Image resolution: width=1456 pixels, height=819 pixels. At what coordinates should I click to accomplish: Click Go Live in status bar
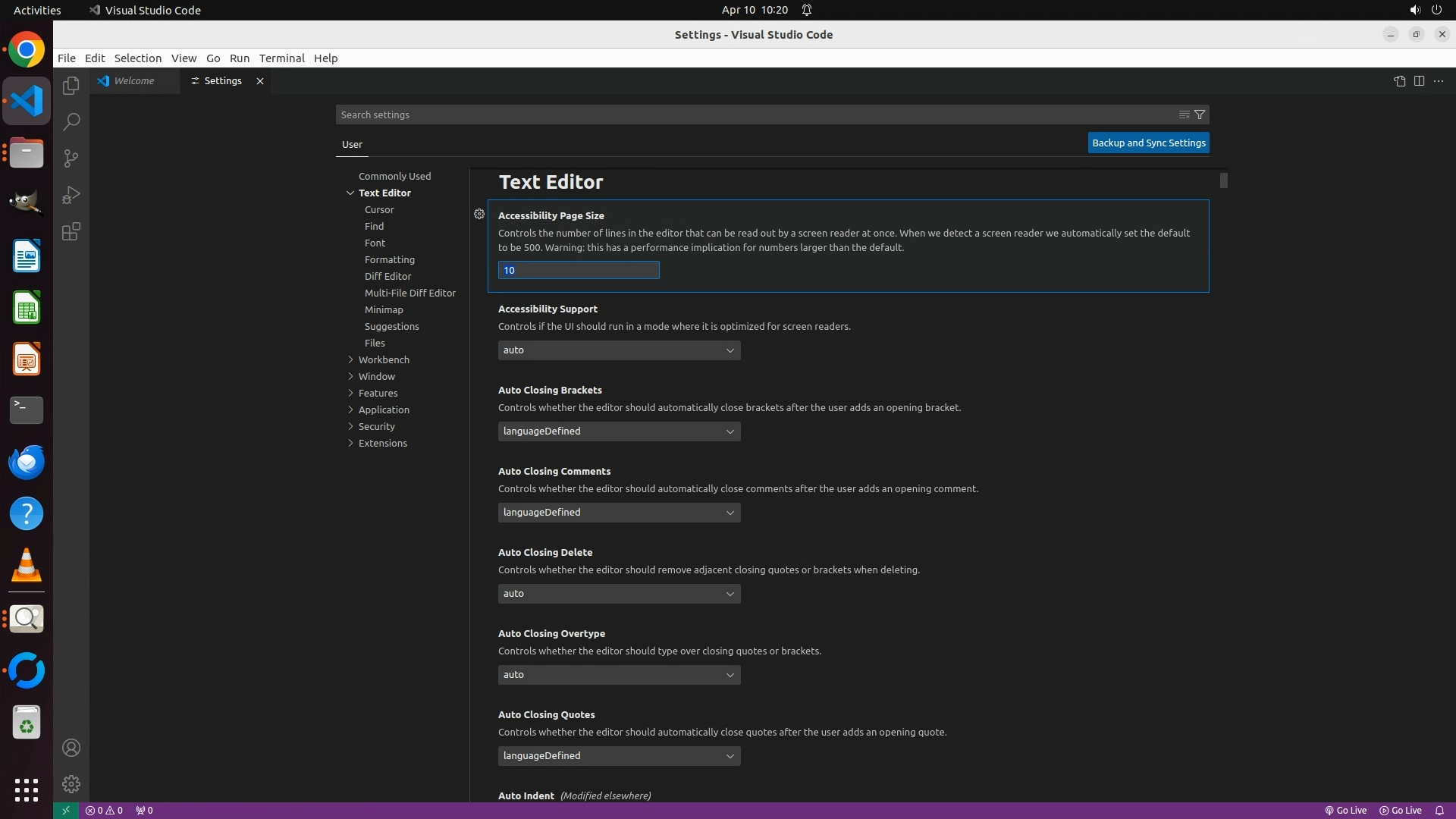tap(1346, 810)
